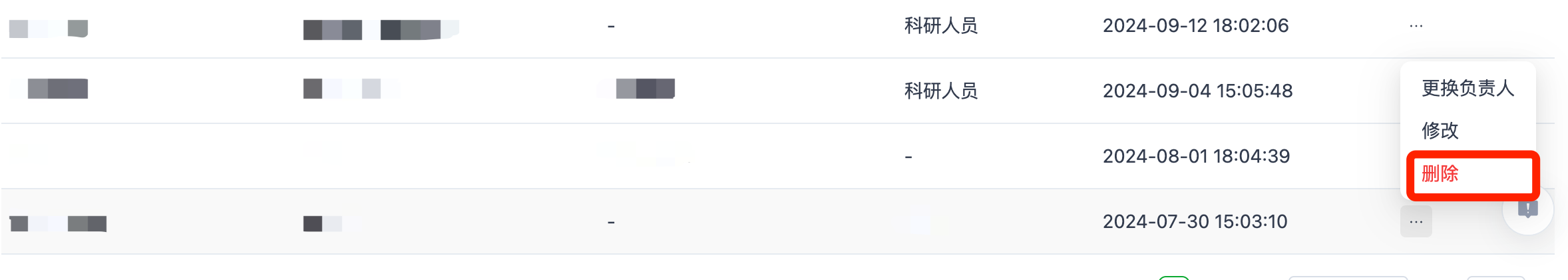Click the dash beside the 2024-08-01 timestamp

click(x=908, y=157)
